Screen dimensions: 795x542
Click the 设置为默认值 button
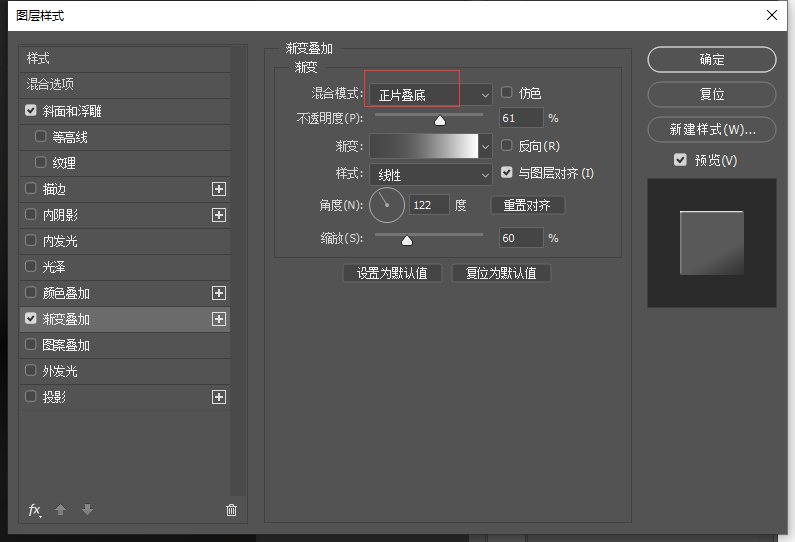point(392,273)
